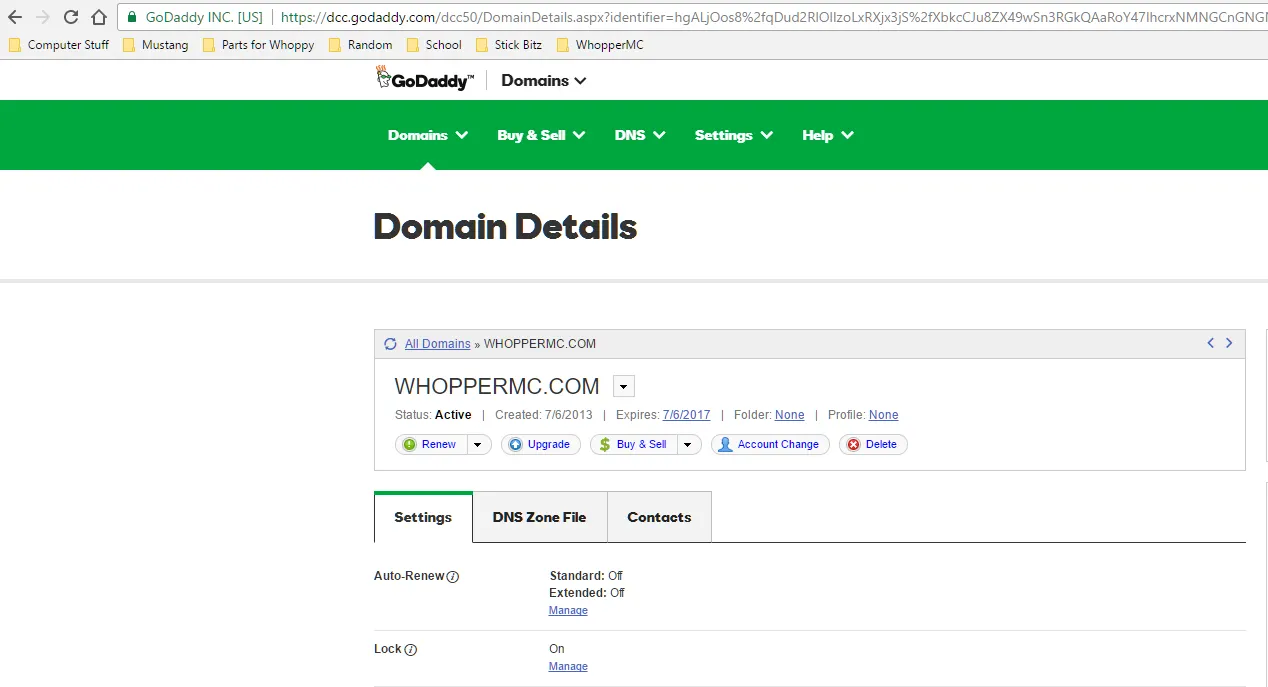
Task: Switch to the Contacts tab
Action: [659, 517]
